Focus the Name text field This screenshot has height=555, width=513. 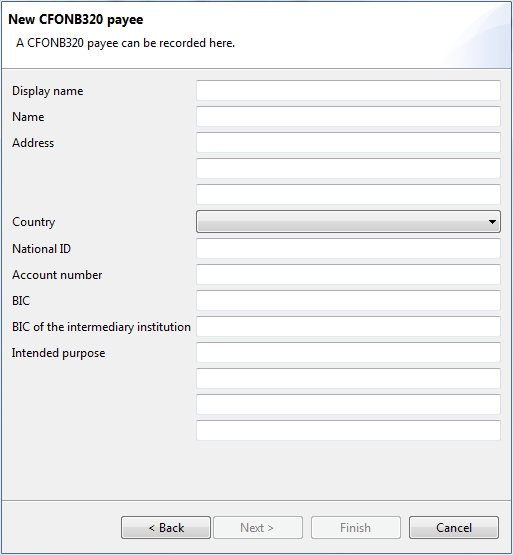348,116
